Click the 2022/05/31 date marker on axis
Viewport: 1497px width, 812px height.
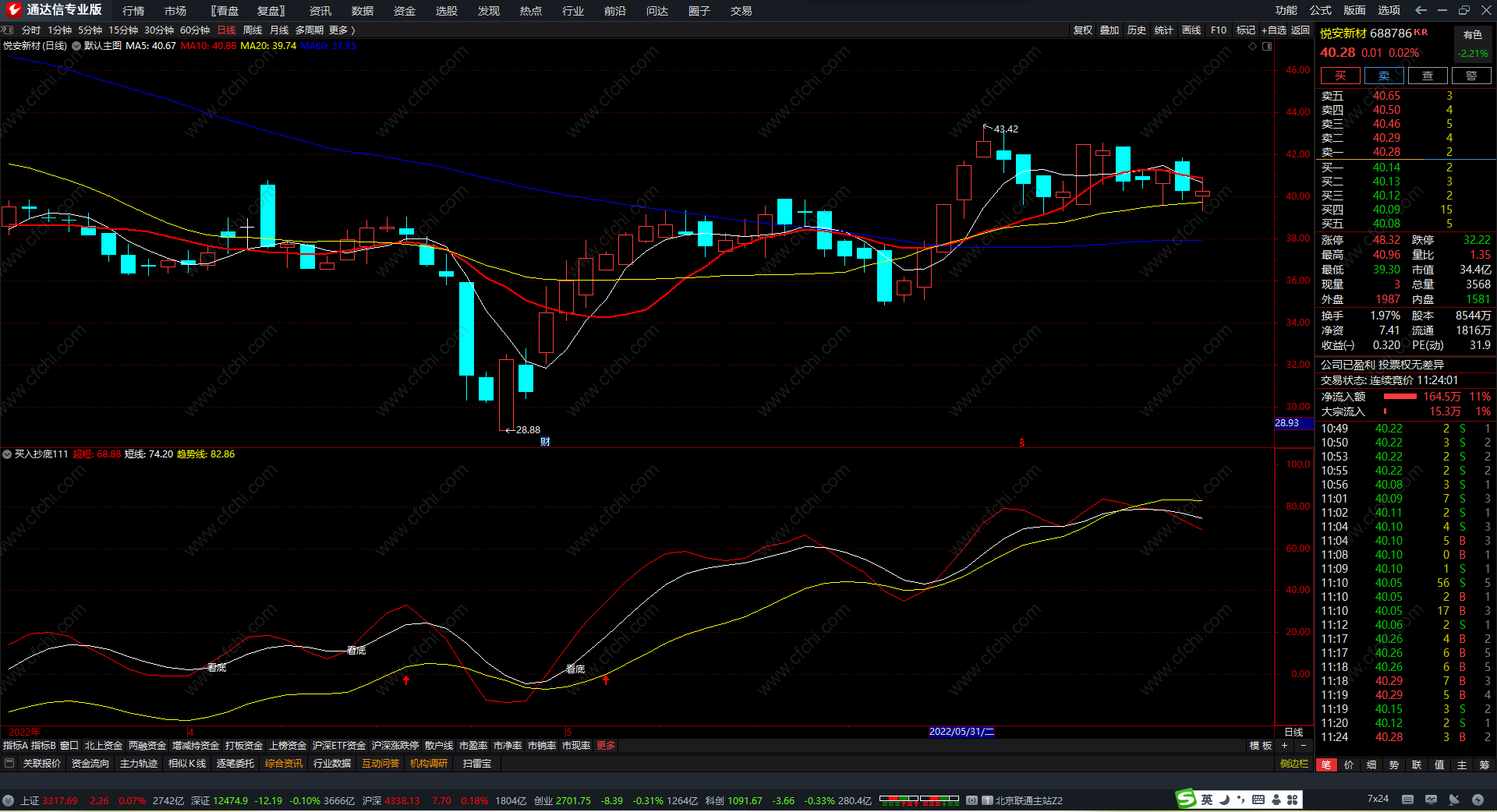coord(961,732)
